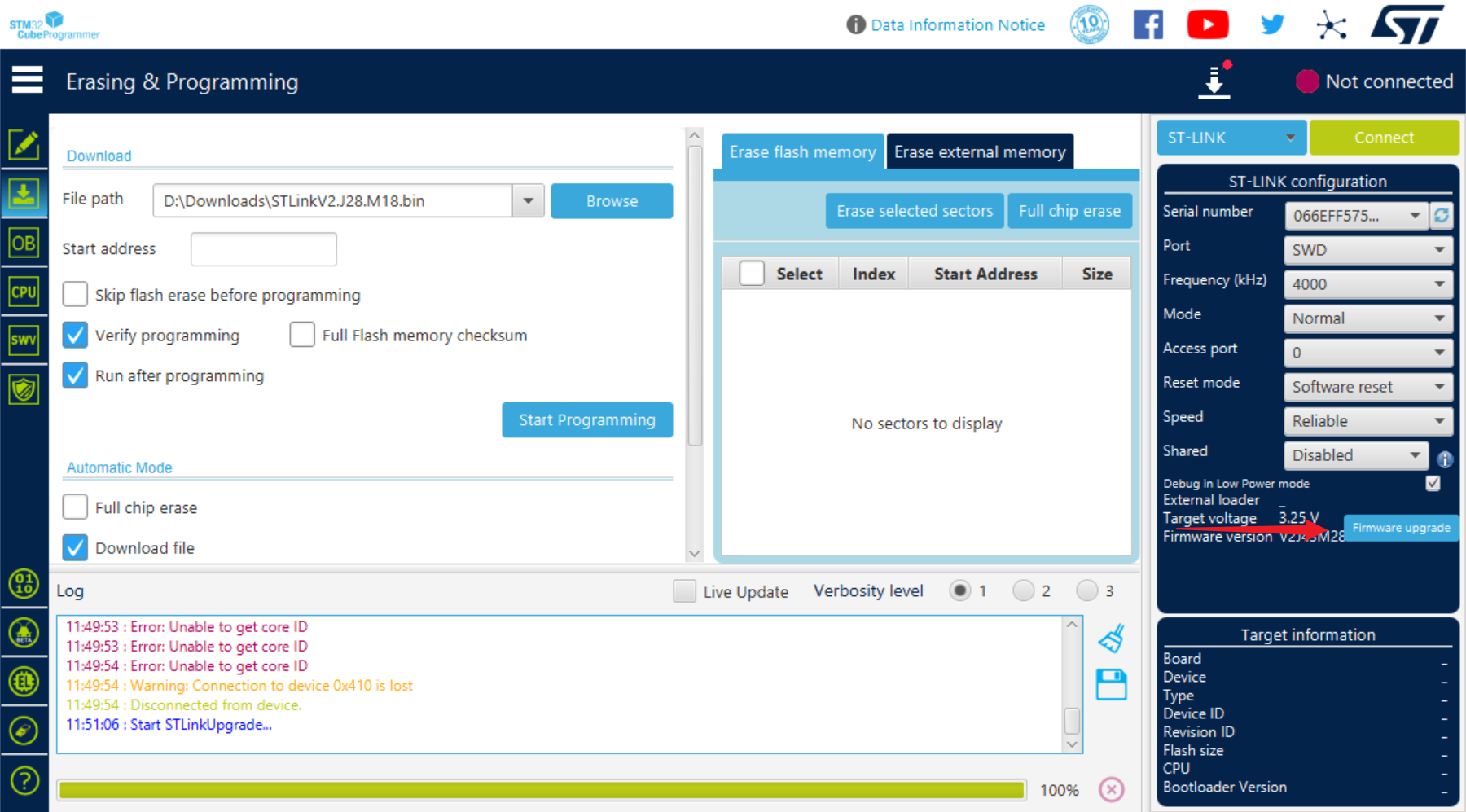1466x812 pixels.
Task: Open the Twitter icon
Action: coord(1272,24)
